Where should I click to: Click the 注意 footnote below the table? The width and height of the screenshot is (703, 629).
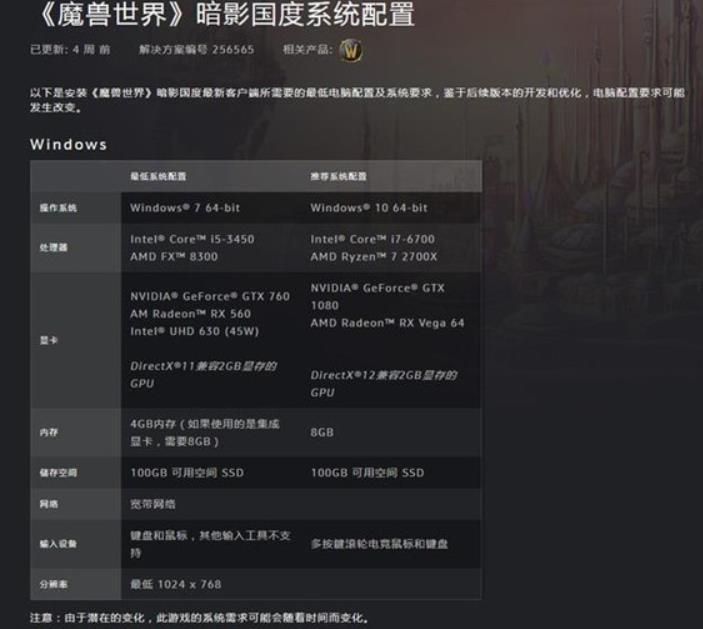pos(200,618)
